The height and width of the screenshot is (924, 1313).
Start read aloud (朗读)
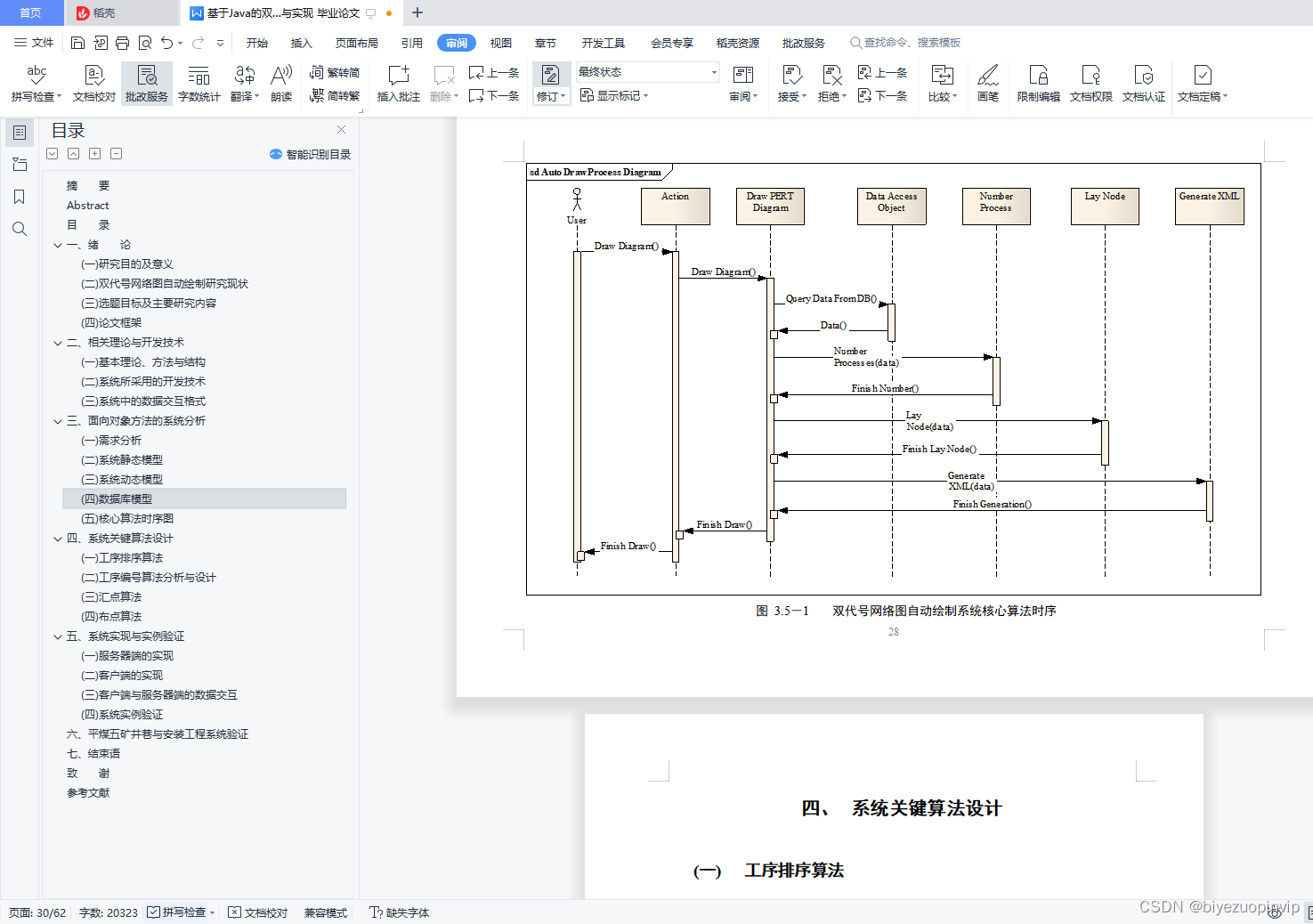(281, 83)
